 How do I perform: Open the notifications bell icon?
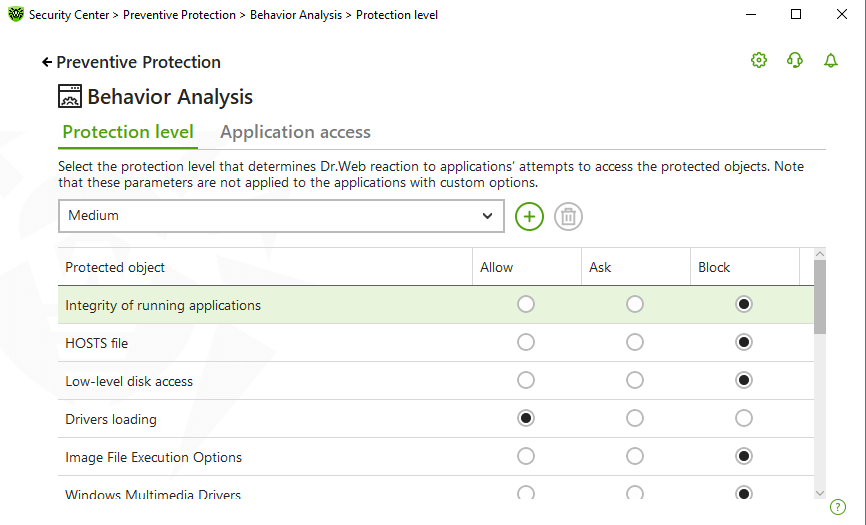(x=831, y=60)
